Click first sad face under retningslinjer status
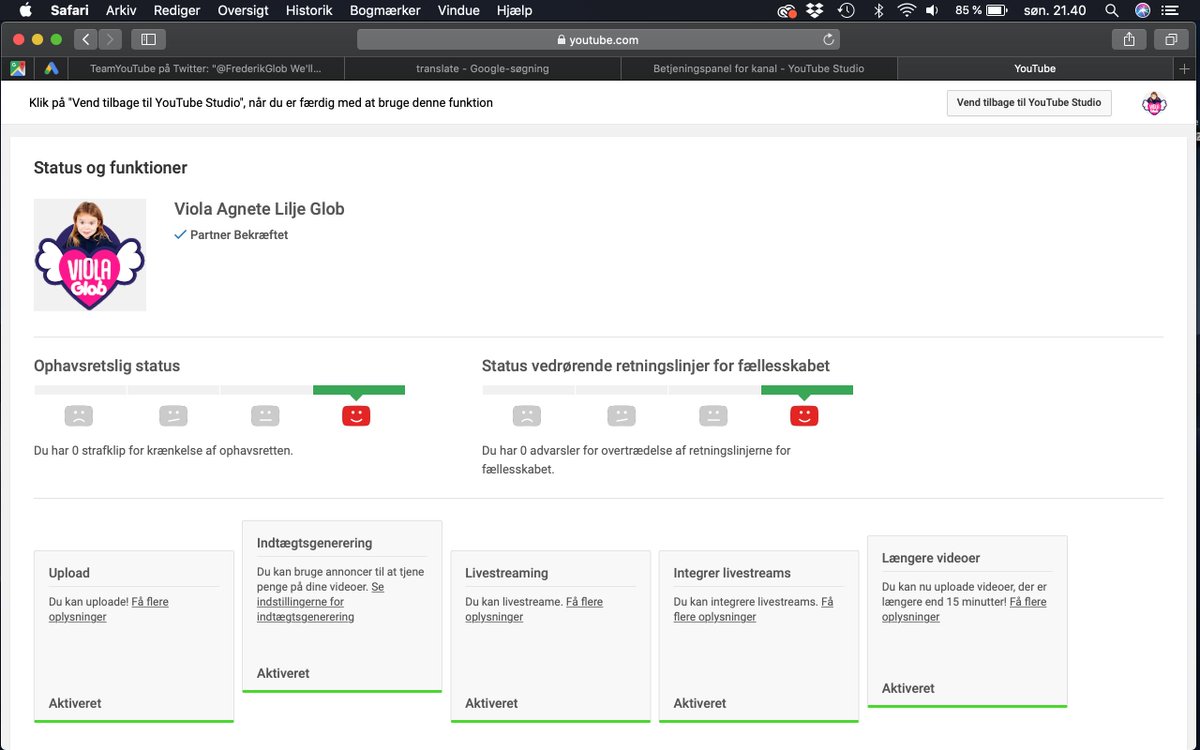 pyautogui.click(x=526, y=416)
